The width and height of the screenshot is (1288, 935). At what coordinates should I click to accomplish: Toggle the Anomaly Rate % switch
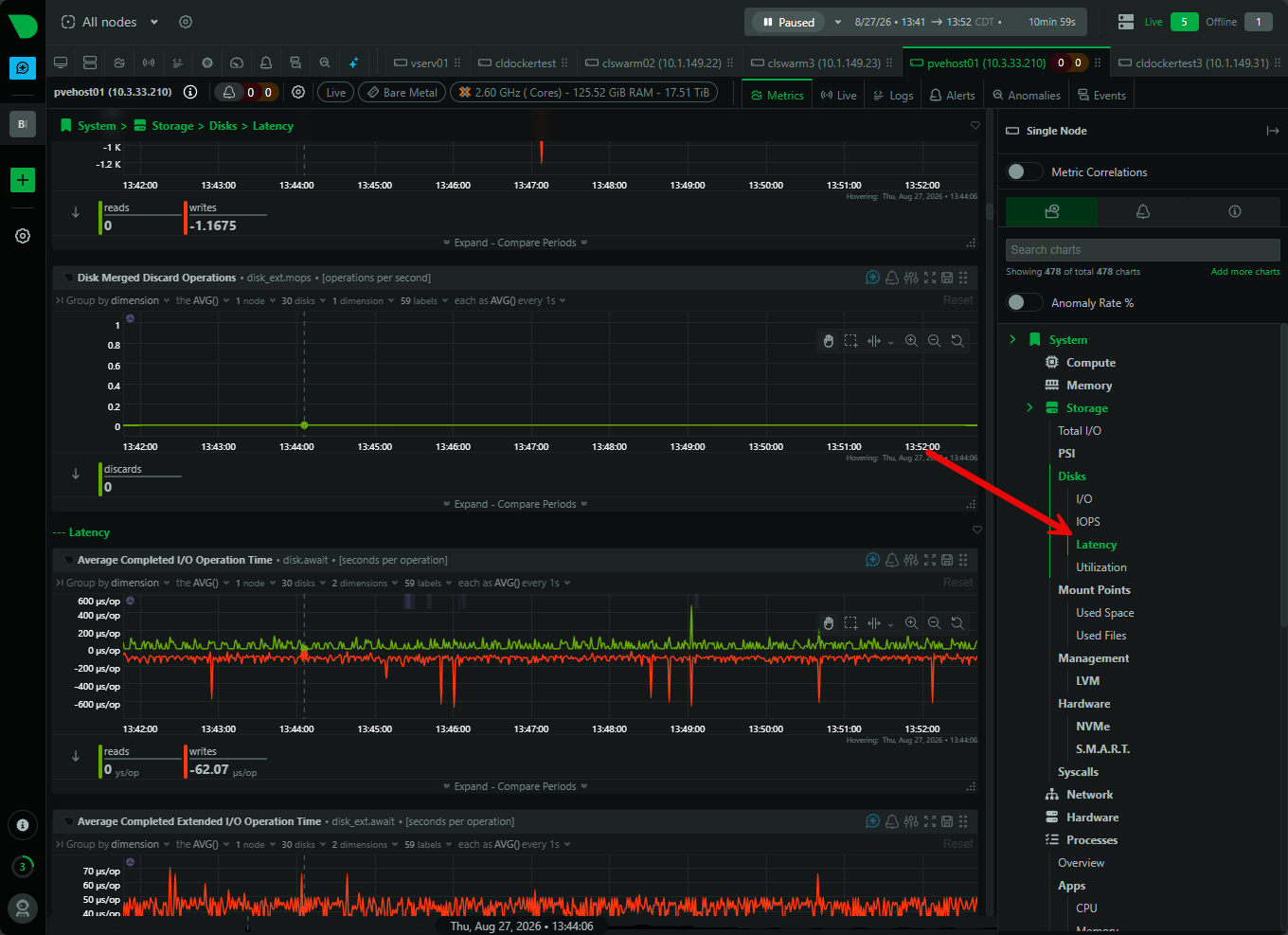[1023, 302]
